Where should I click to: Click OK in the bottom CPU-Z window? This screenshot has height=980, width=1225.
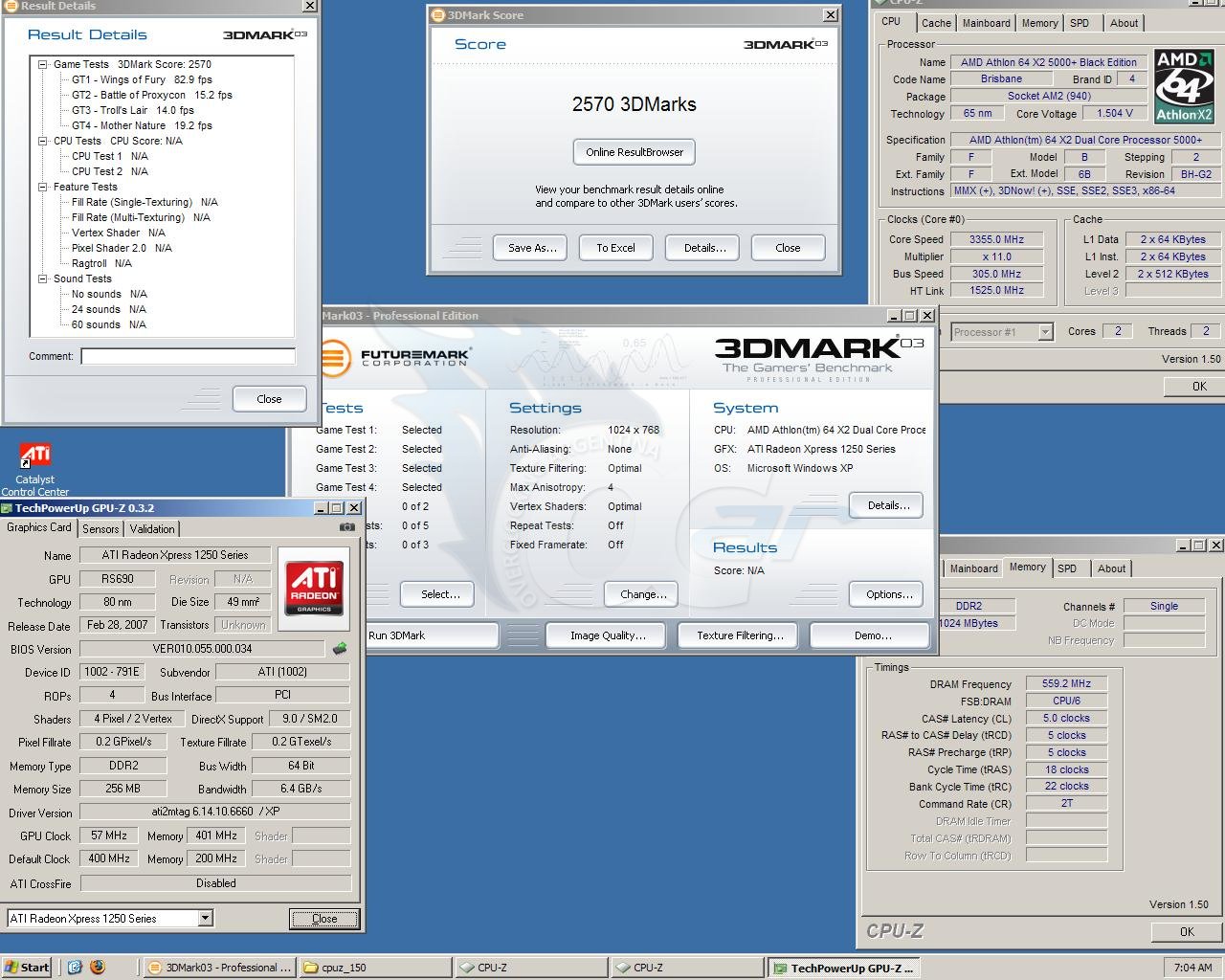pyautogui.click(x=1187, y=931)
